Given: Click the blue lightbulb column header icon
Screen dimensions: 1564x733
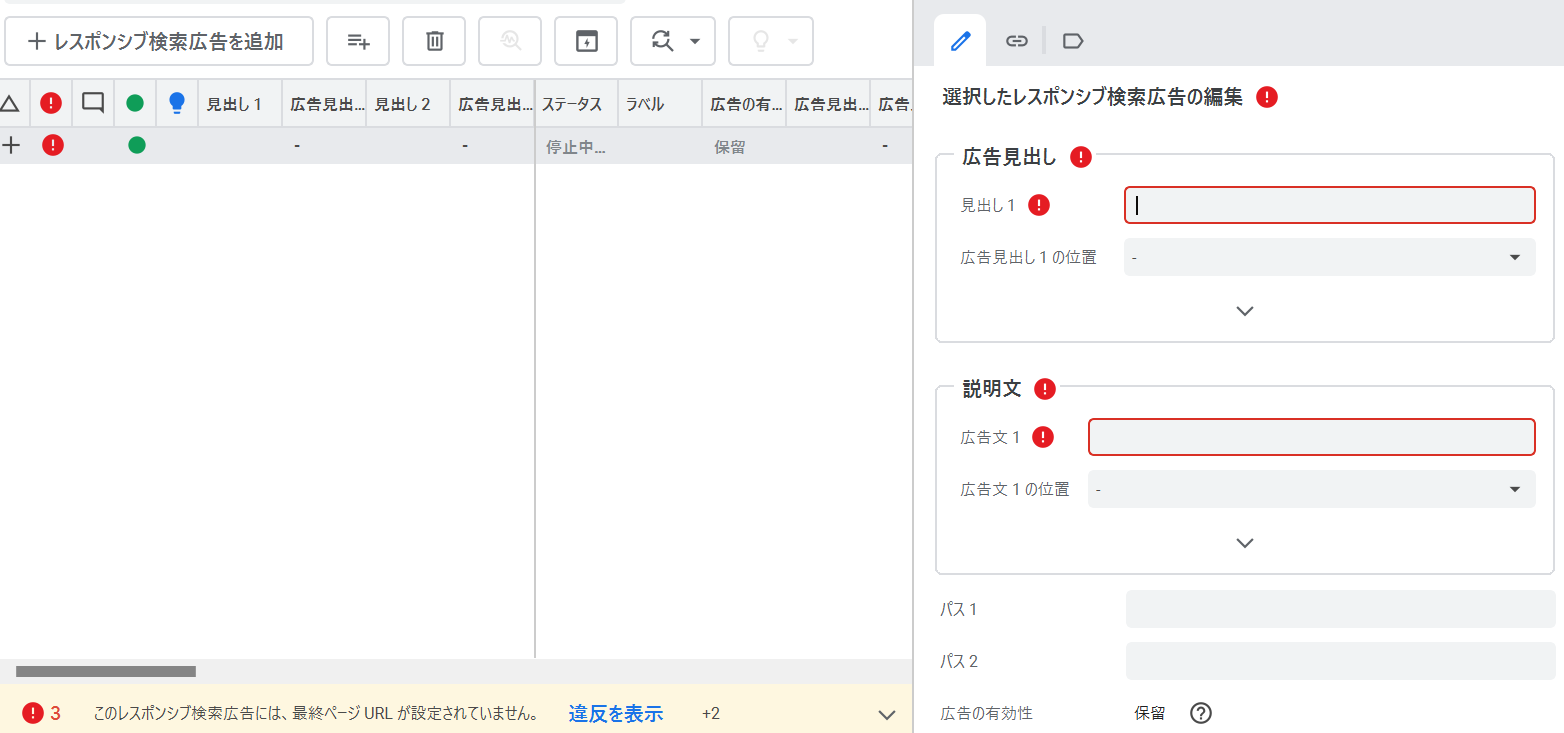Looking at the screenshot, I should 177,103.
